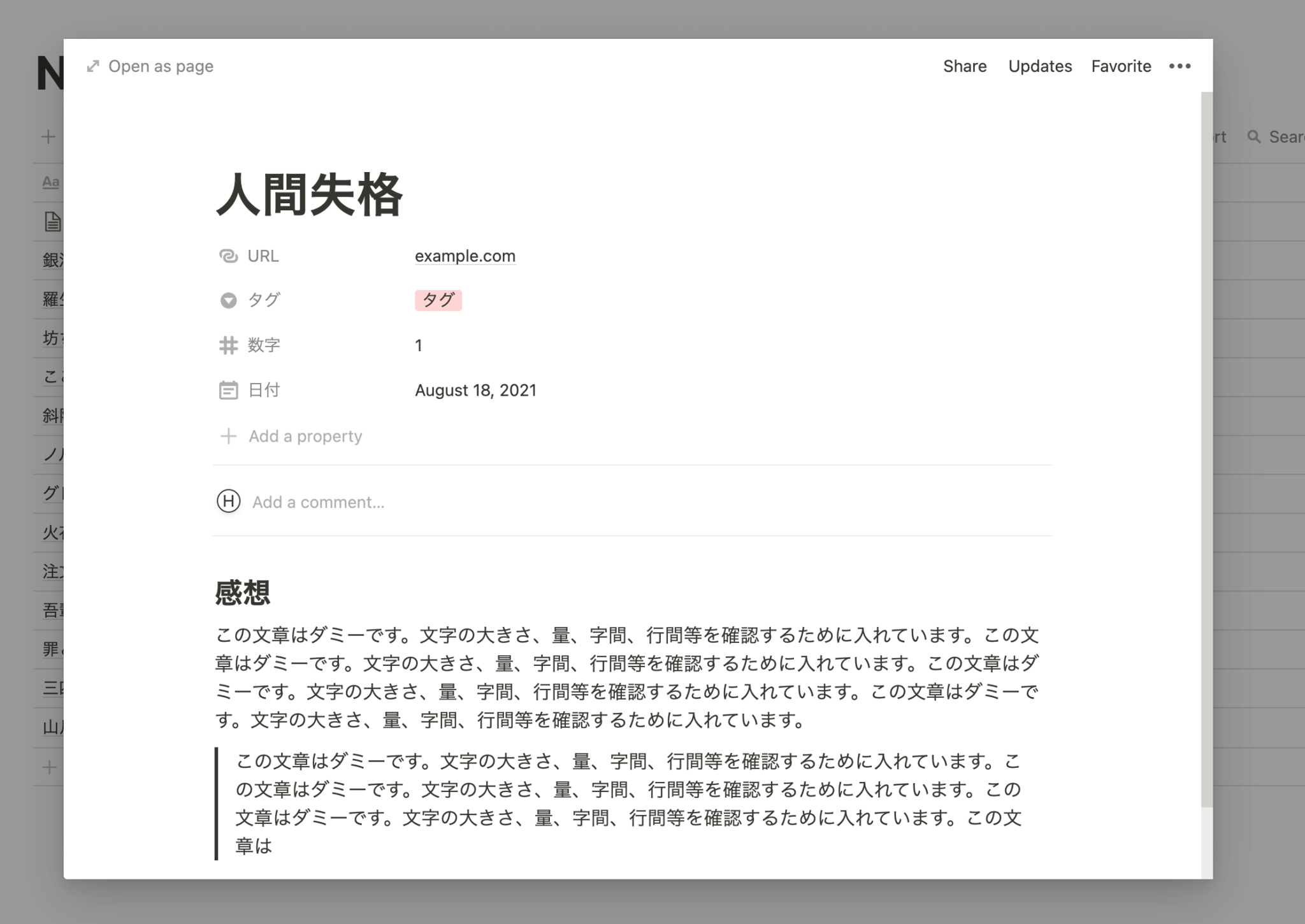Viewport: 1305px width, 924px height.
Task: Switch to the Updates panel
Action: tap(1039, 66)
